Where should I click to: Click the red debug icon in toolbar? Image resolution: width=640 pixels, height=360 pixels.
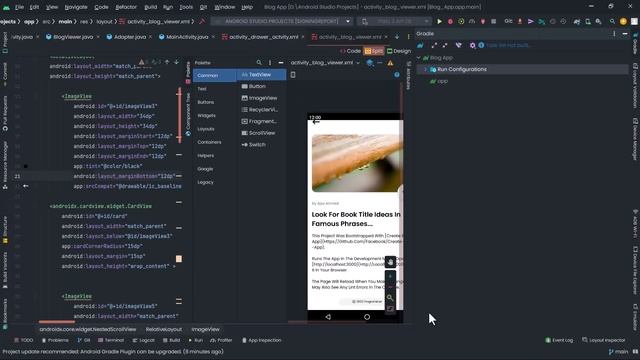click(450, 21)
